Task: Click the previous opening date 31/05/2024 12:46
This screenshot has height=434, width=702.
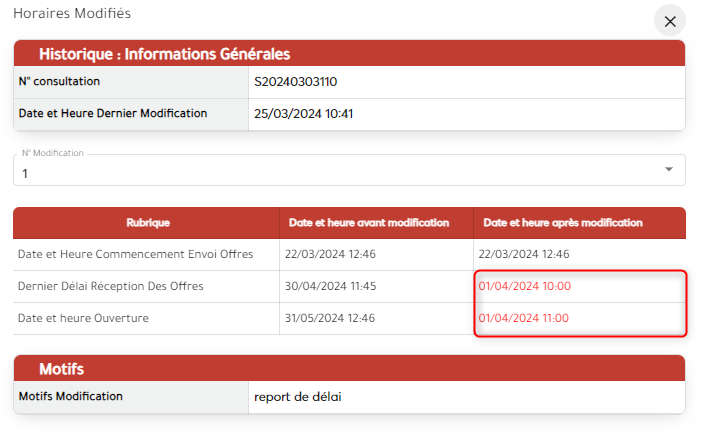Action: click(x=330, y=318)
